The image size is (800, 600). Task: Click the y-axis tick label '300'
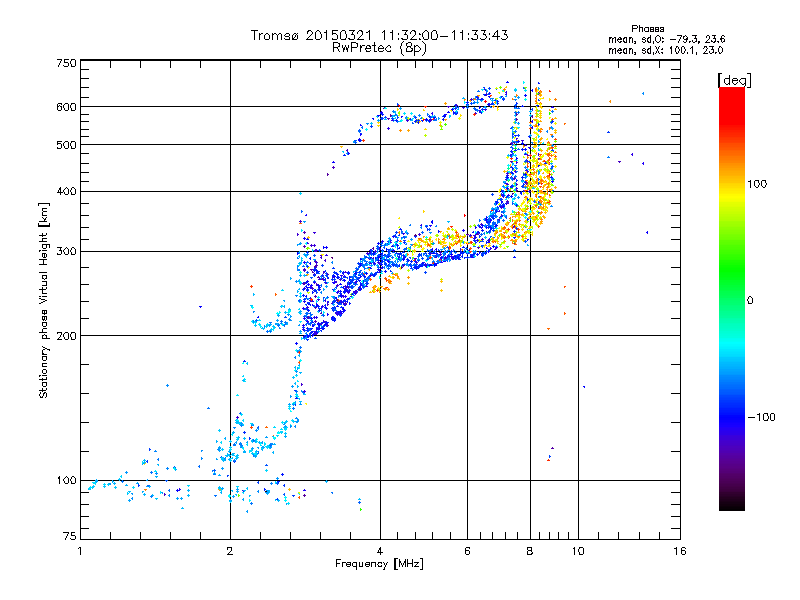tap(66, 252)
